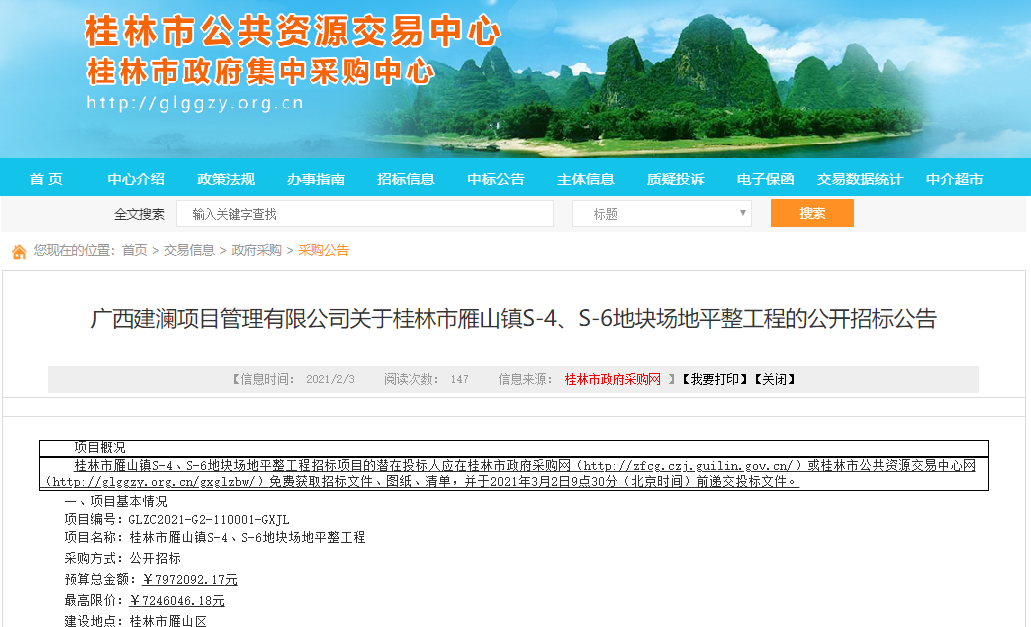Click the 项目名称 line with 雁山镇S-4、S-6
Screen dimensions: 1031x627
[214, 538]
